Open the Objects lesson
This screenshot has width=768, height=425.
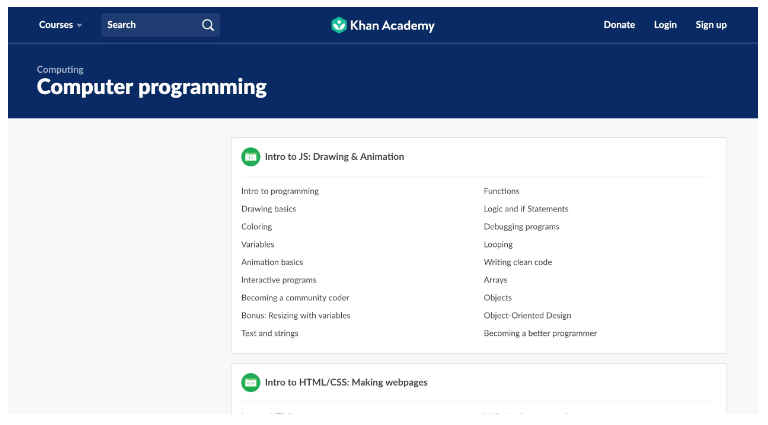(x=498, y=298)
